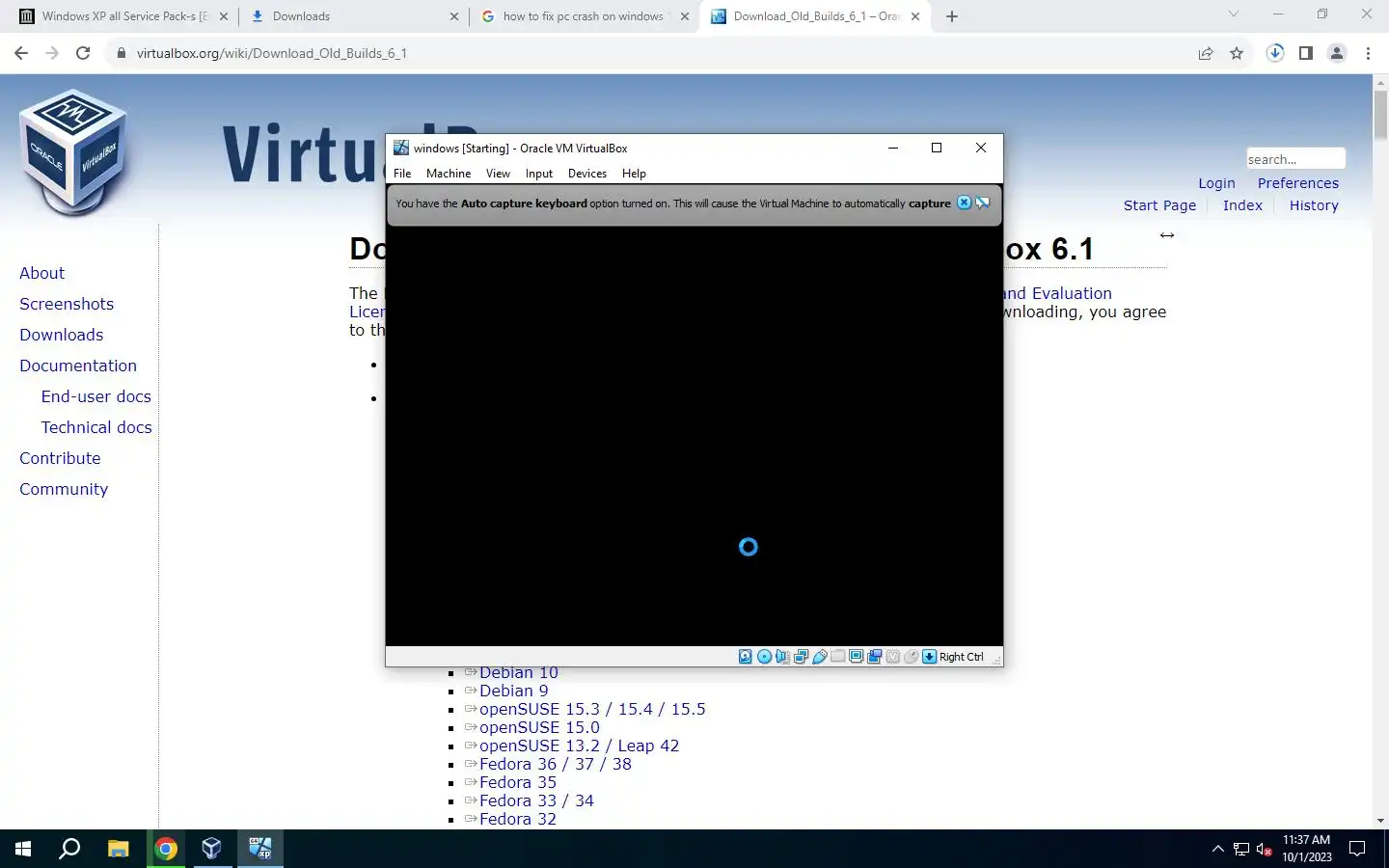This screenshot has width=1389, height=868.
Task: Show hidden system tray icons
Action: point(1217,849)
